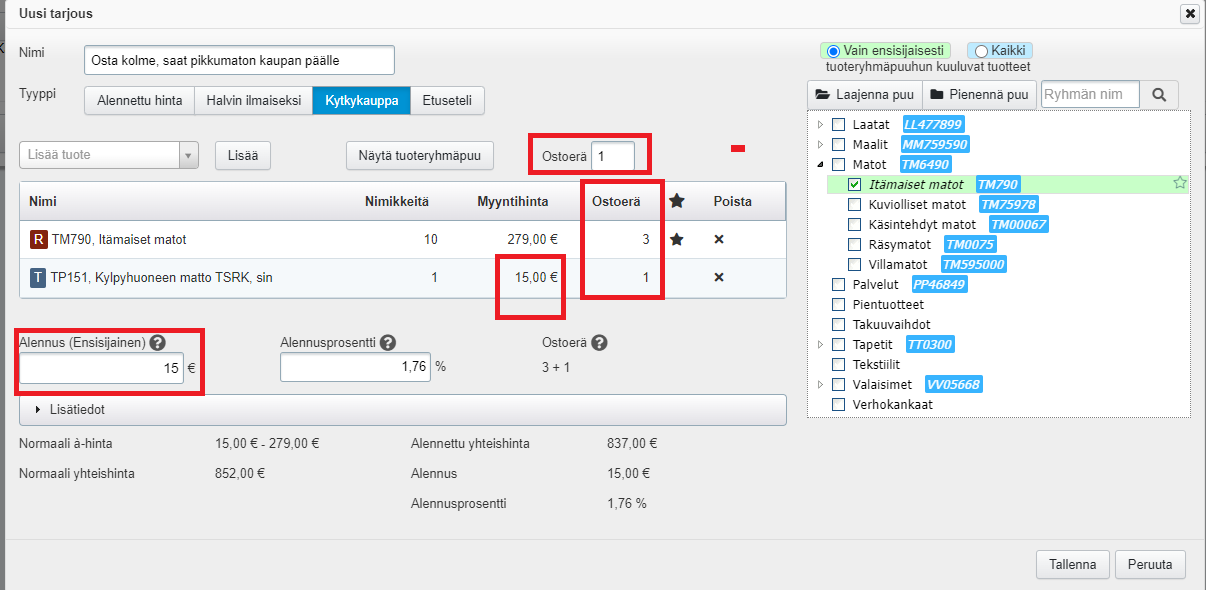This screenshot has width=1206, height=590.
Task: Switch to Halvin ilmaiseksi type tab
Action: tap(253, 100)
